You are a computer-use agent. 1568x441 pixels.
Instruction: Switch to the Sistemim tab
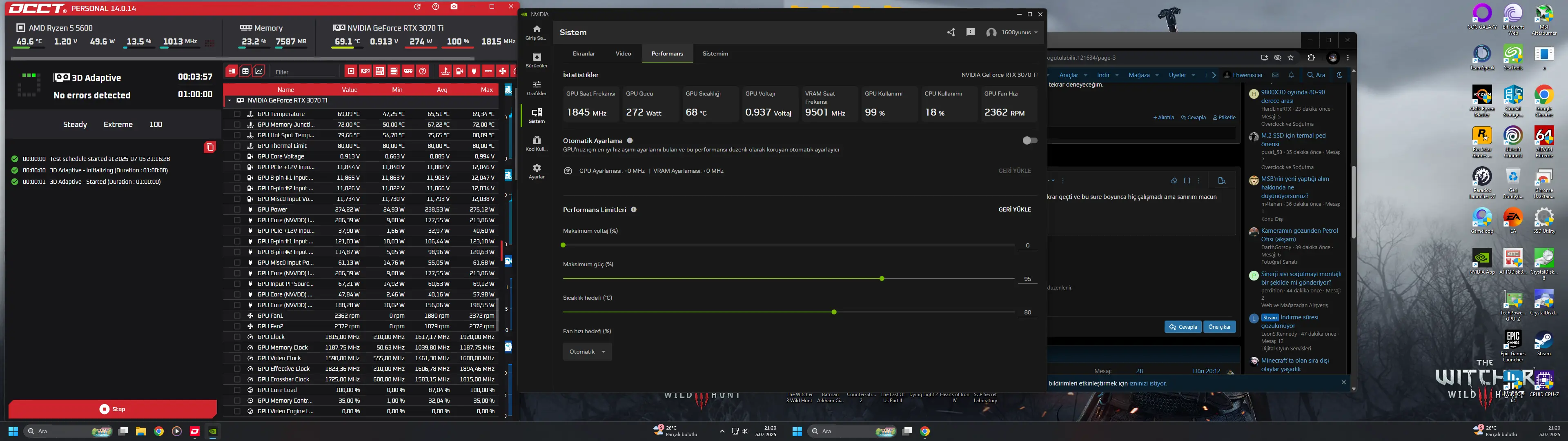click(x=715, y=53)
